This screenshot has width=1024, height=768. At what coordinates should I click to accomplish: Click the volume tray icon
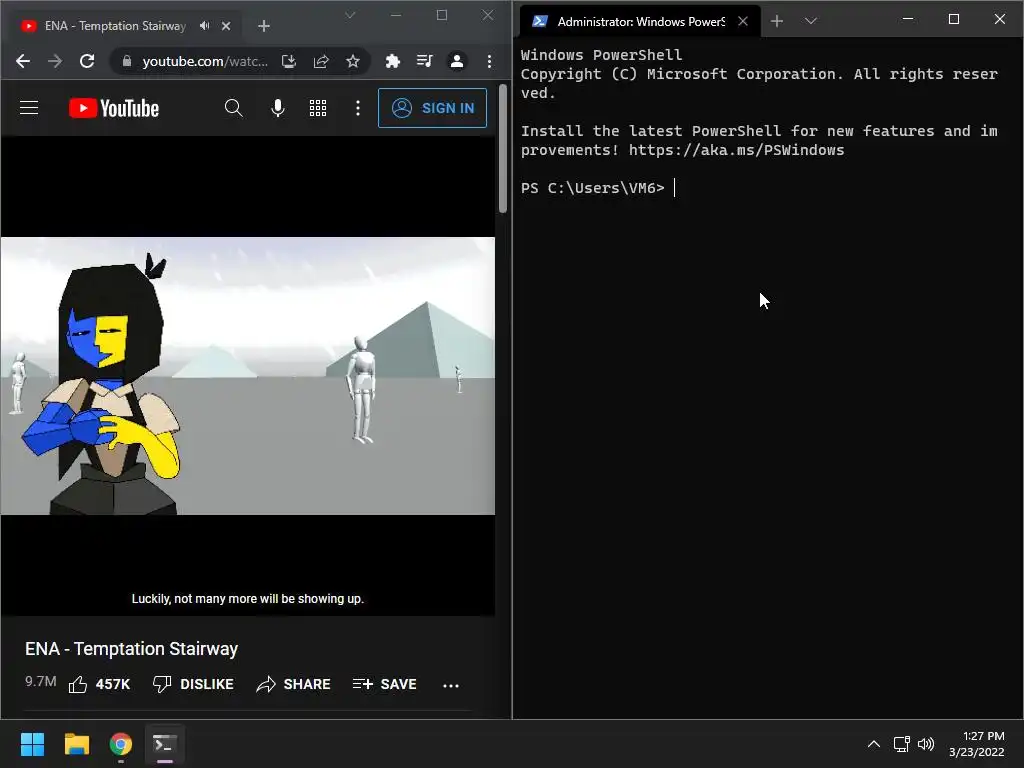click(926, 744)
